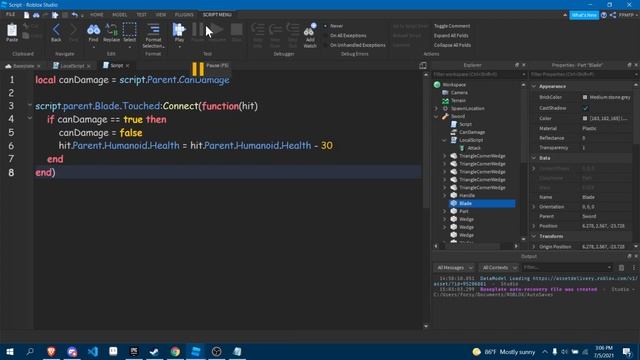
Task: Collapse the Data properties section
Action: coord(534,158)
